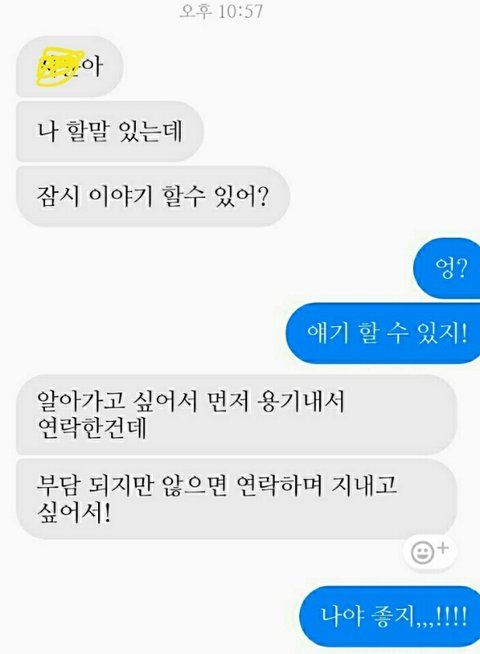Tap the first gray bubble ending in '아'
Image resolution: width=480 pixels, height=654 pixels.
point(69,66)
